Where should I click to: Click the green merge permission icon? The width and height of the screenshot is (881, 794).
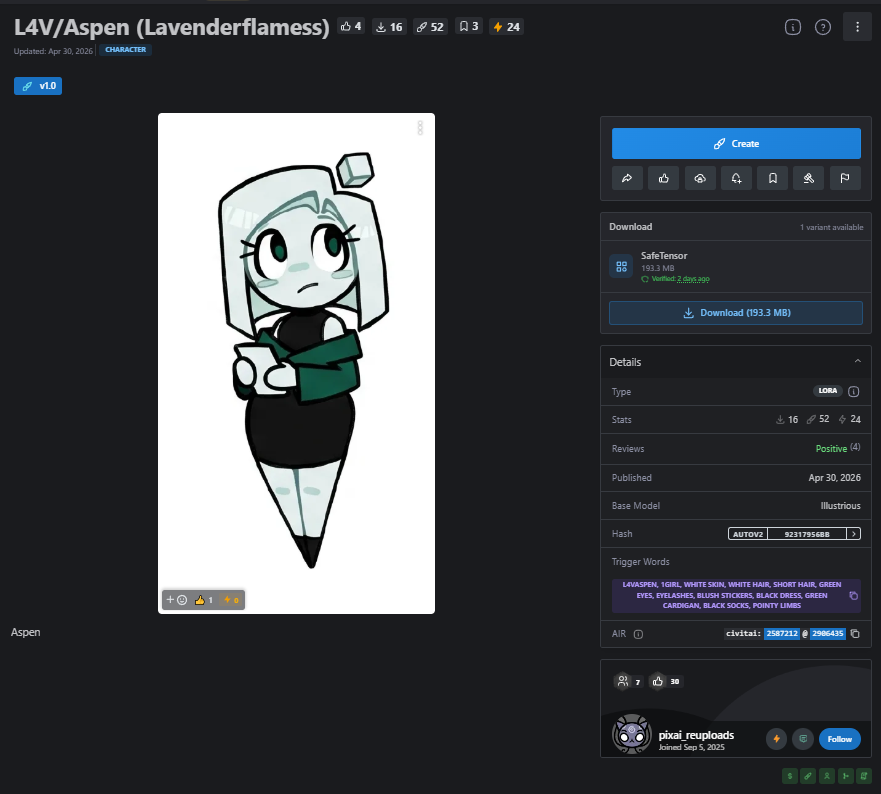[845, 776]
